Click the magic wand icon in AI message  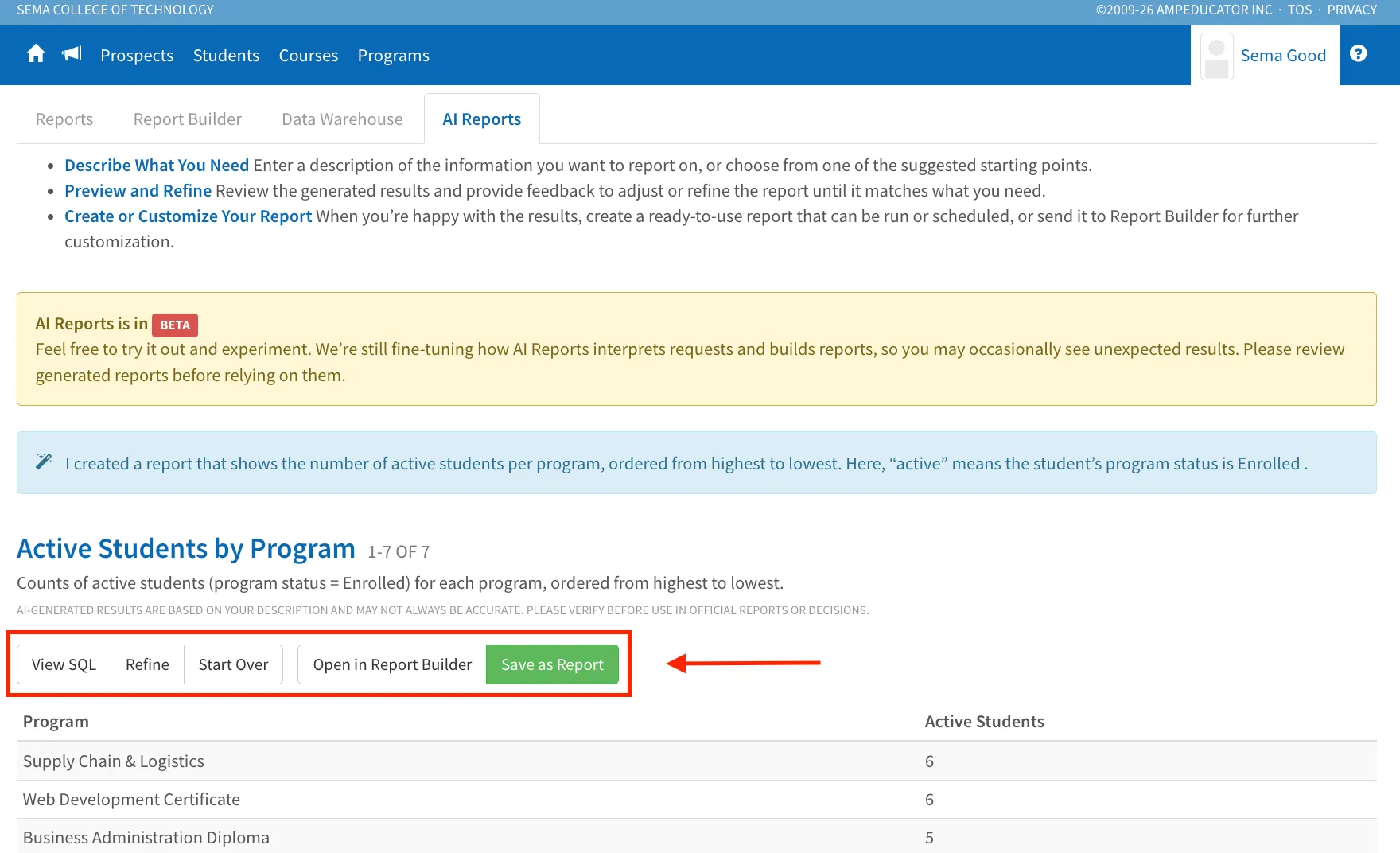[44, 462]
